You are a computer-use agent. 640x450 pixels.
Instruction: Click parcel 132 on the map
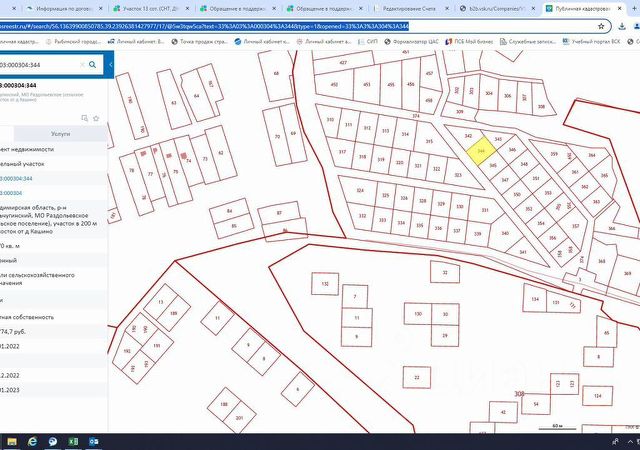[325, 283]
